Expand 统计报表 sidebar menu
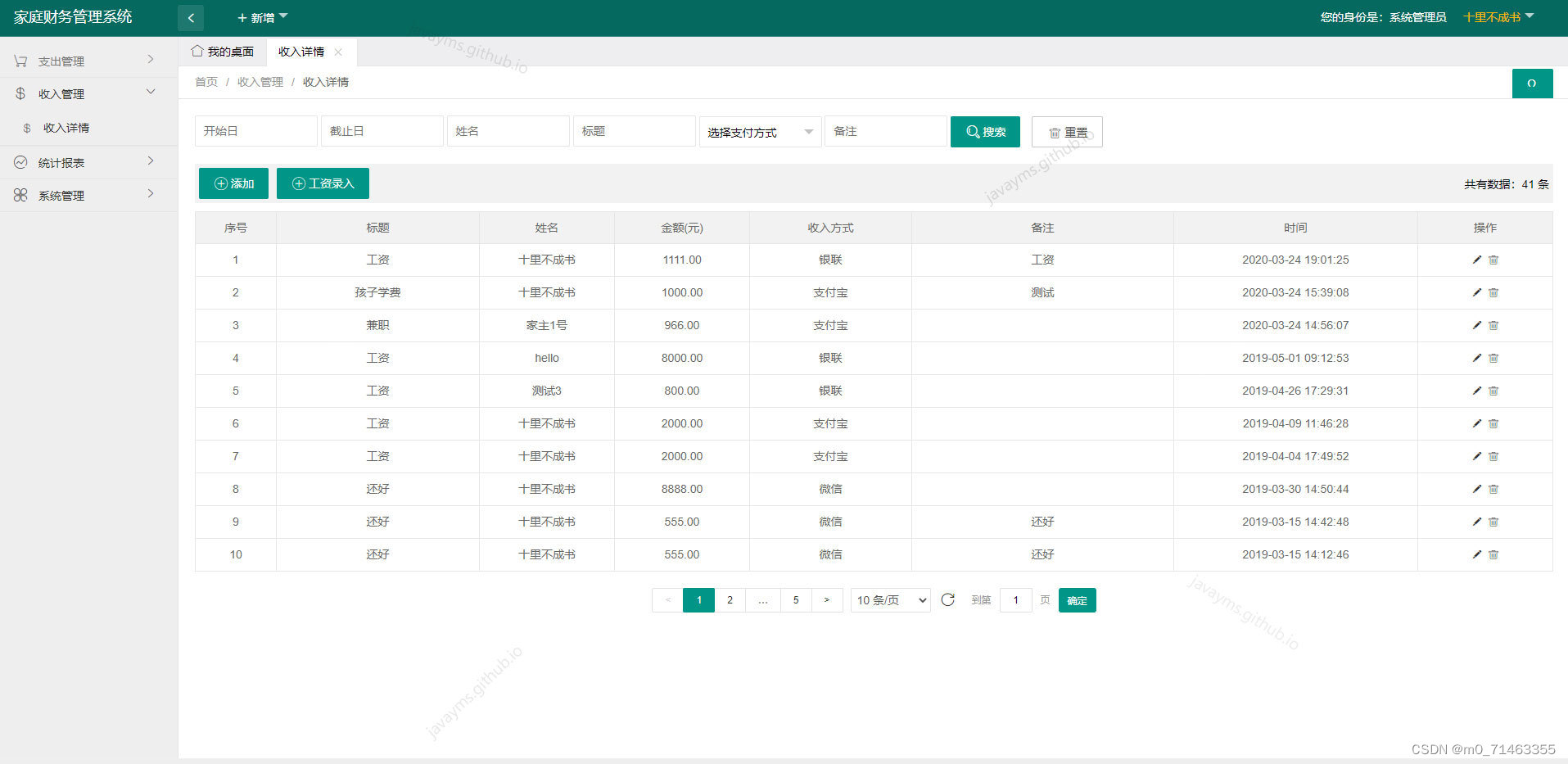The height and width of the screenshot is (764, 1568). (x=88, y=162)
